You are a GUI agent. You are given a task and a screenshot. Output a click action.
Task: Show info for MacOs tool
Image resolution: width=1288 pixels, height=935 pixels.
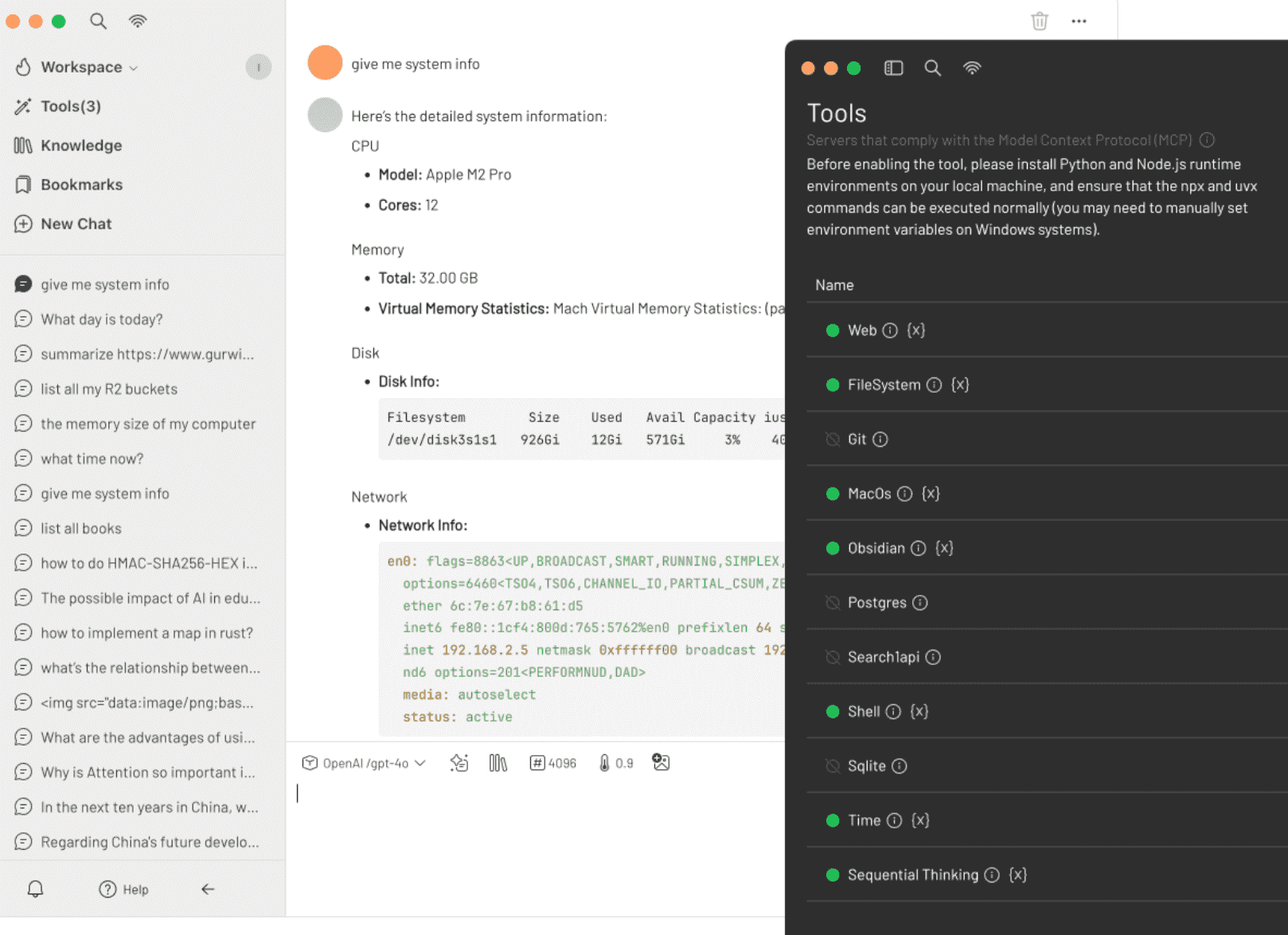click(x=904, y=494)
